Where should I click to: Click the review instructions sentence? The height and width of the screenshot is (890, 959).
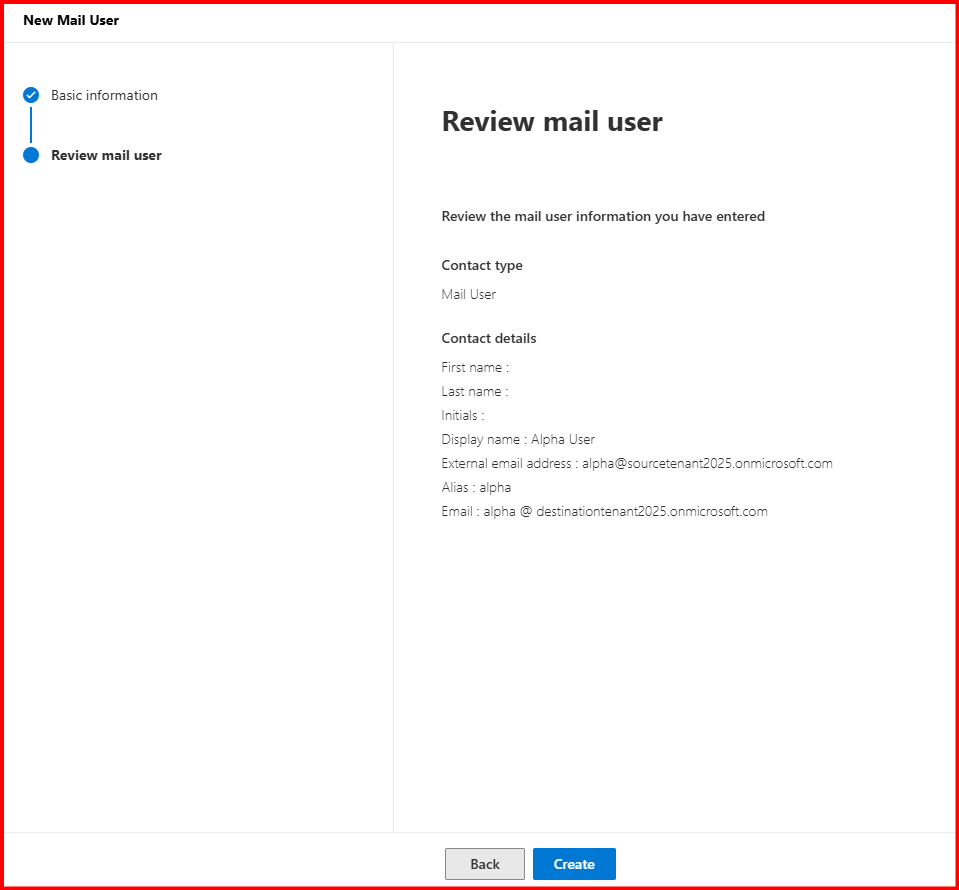tap(603, 216)
